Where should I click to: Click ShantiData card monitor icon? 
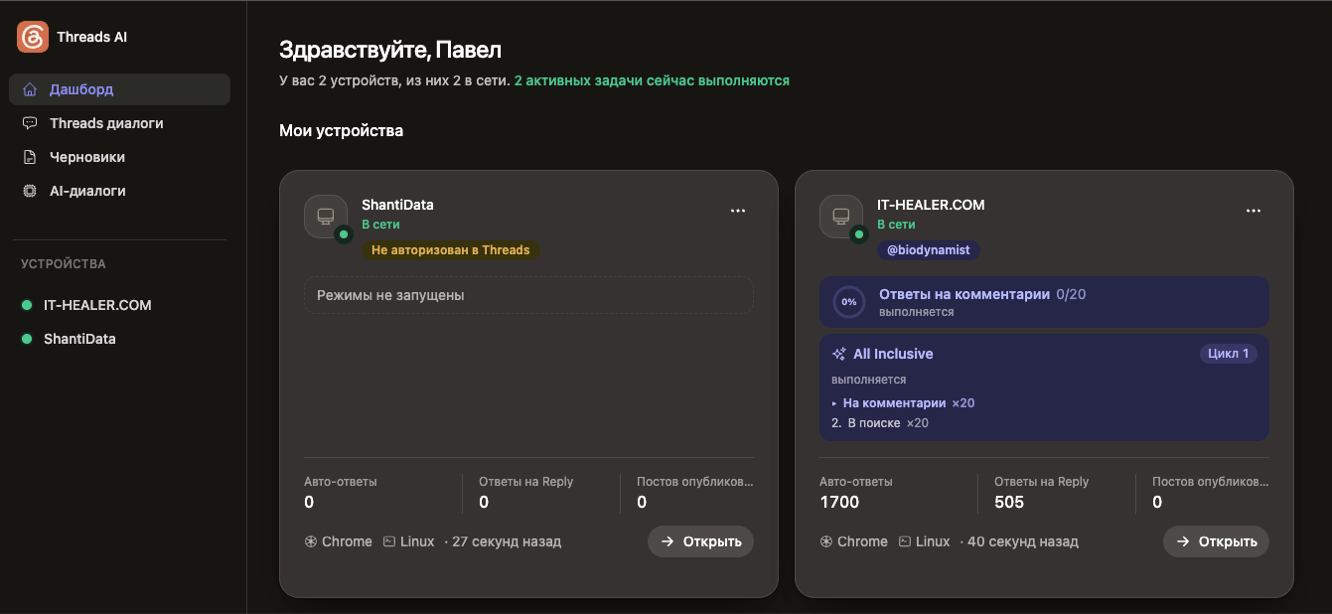(326, 216)
